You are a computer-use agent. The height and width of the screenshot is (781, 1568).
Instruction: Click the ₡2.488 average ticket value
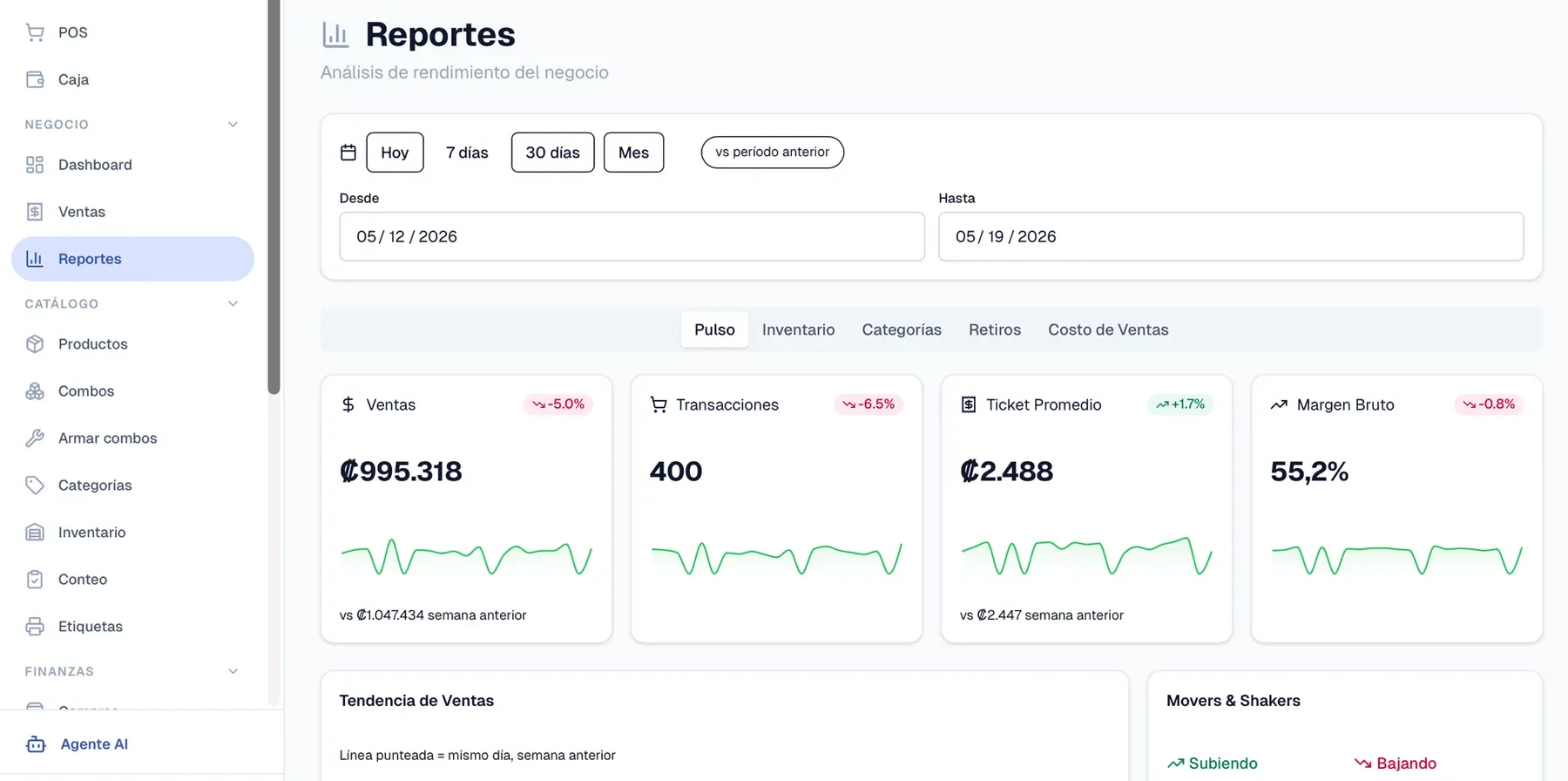(x=1006, y=472)
